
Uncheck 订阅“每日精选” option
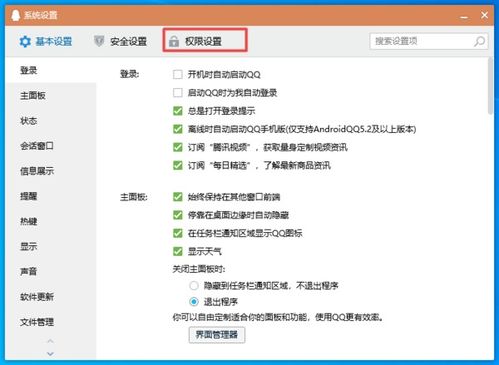point(178,165)
